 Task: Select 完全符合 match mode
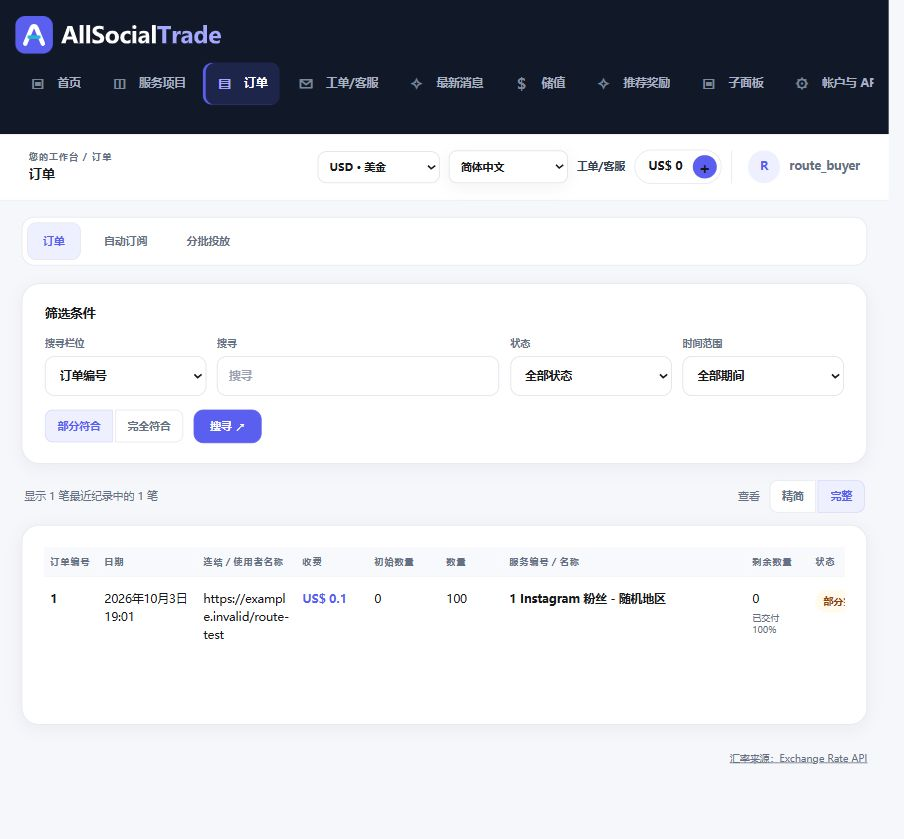pyautogui.click(x=149, y=426)
